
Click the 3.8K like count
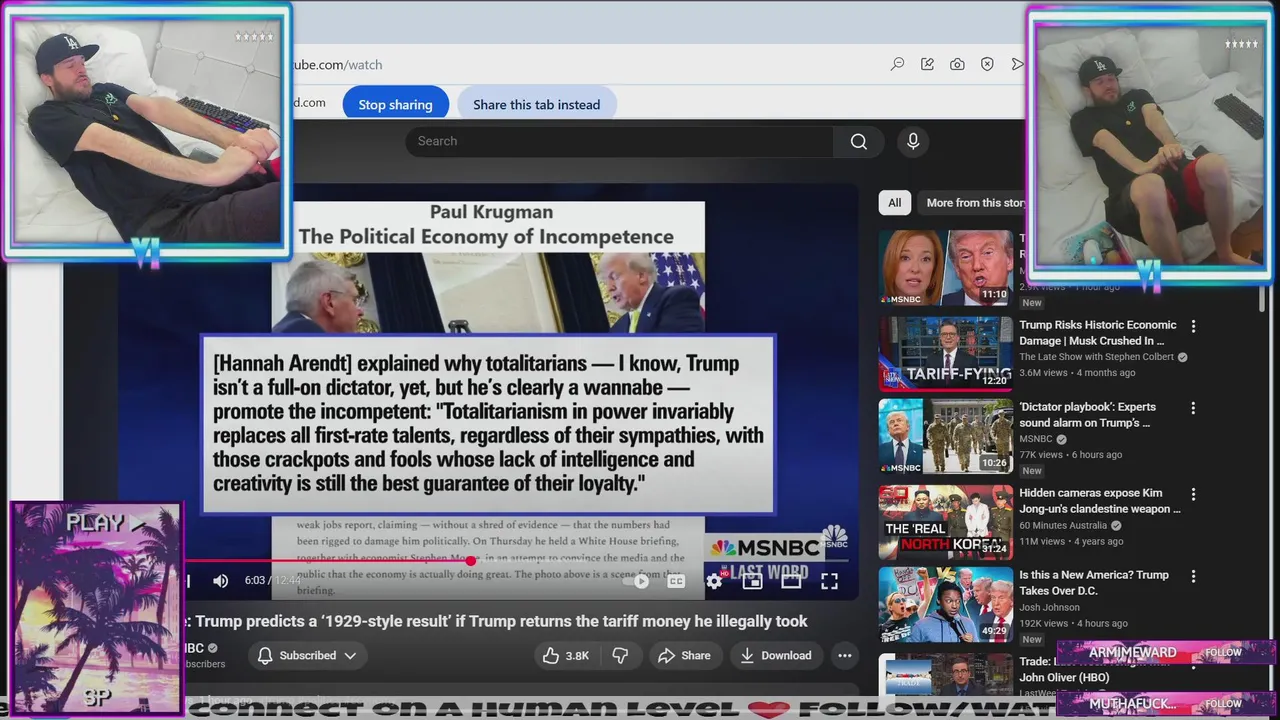pos(577,655)
